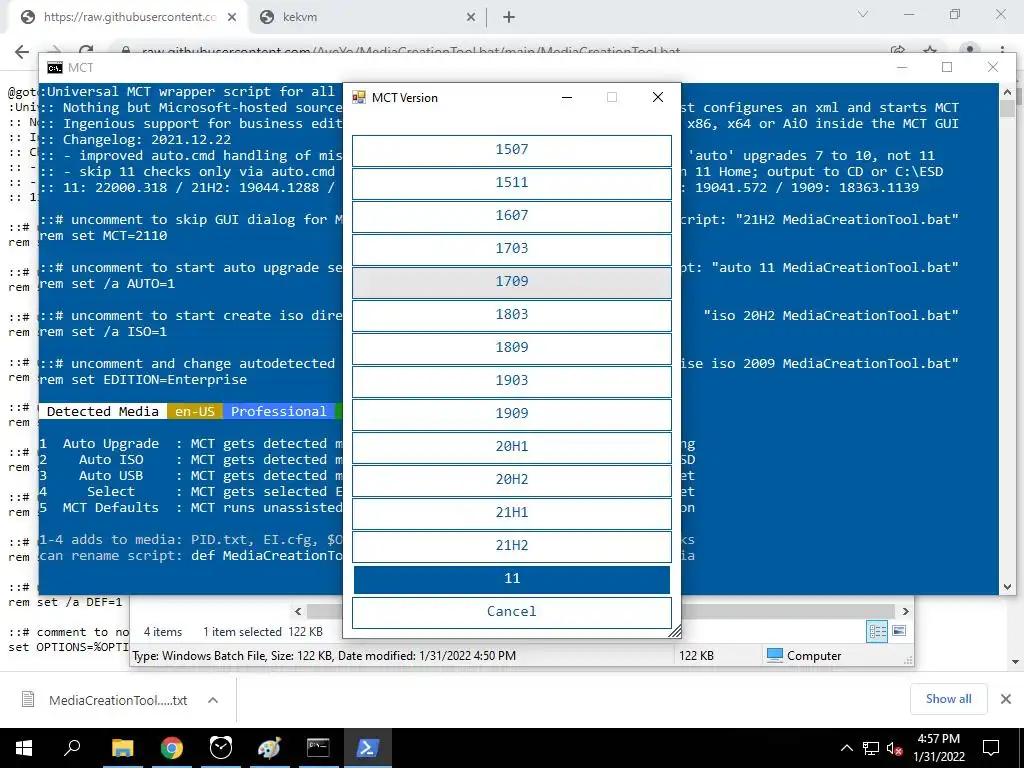This screenshot has width=1024, height=768.
Task: Open taskbar search
Action: coord(72,748)
